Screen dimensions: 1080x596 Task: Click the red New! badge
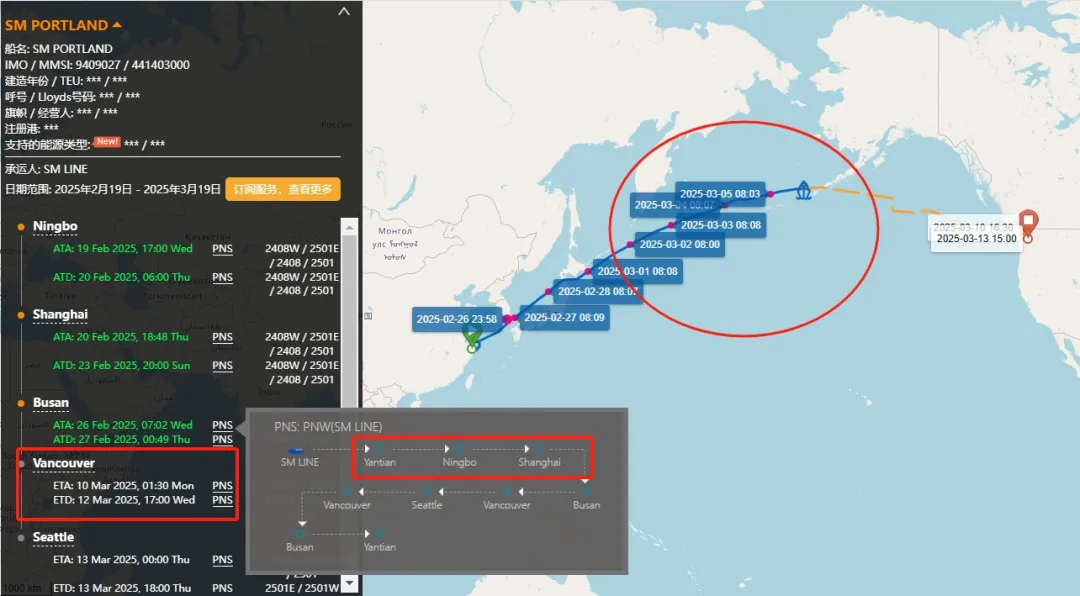(107, 142)
